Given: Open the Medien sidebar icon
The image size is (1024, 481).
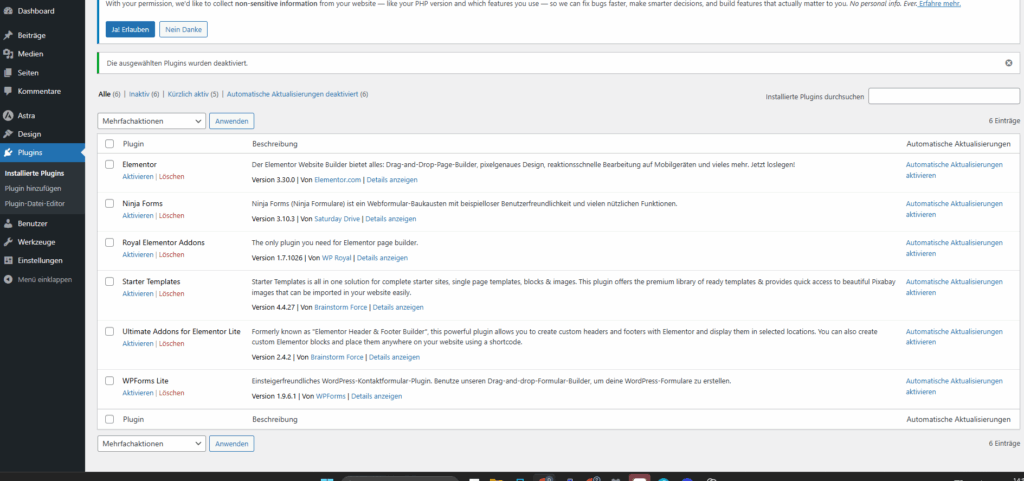Looking at the screenshot, I should pyautogui.click(x=8, y=54).
